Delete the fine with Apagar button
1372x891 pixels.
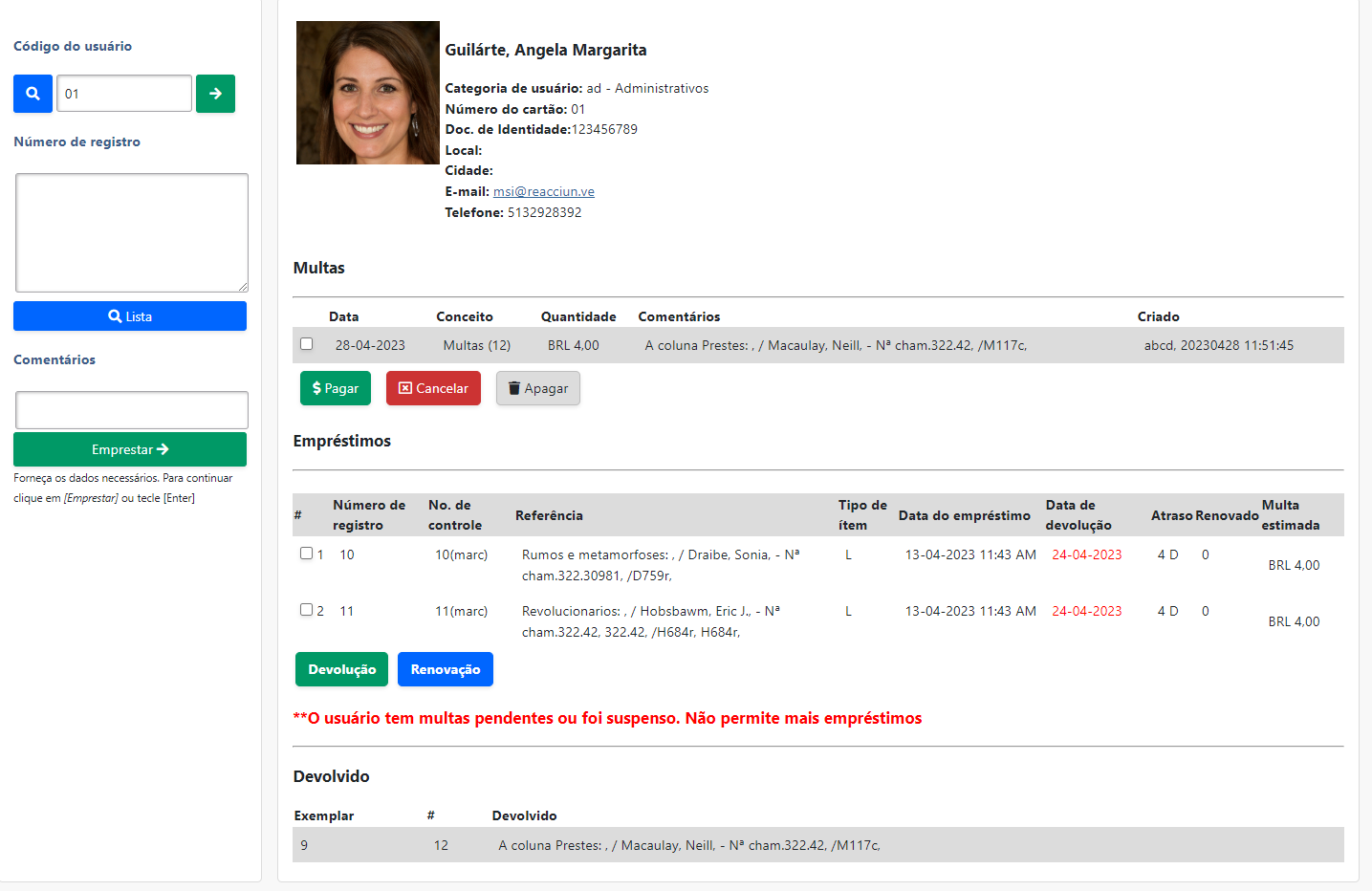coord(537,388)
